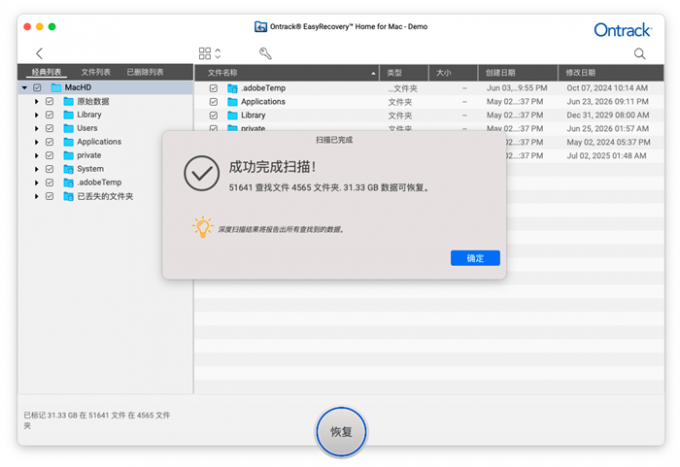The width and height of the screenshot is (680, 467).
Task: Expand the Library tree node
Action: click(36, 115)
